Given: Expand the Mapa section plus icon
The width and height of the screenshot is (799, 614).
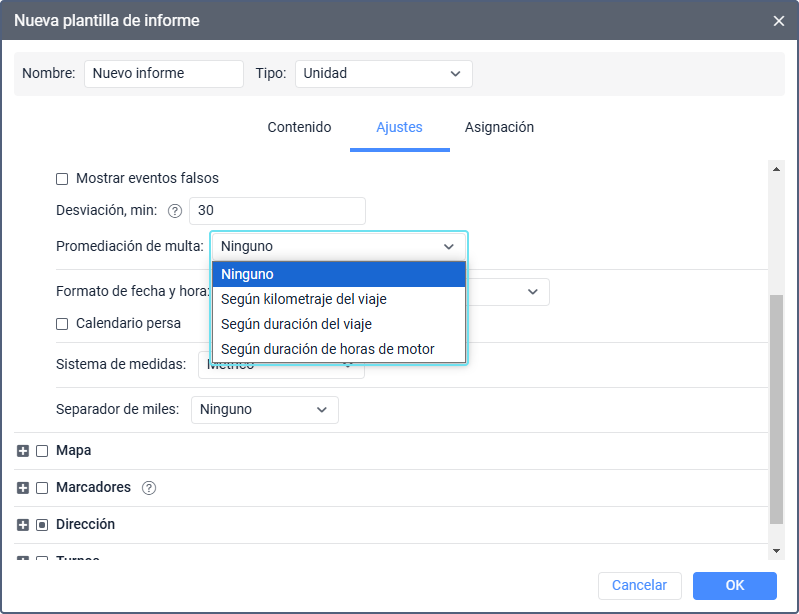Looking at the screenshot, I should (x=23, y=451).
